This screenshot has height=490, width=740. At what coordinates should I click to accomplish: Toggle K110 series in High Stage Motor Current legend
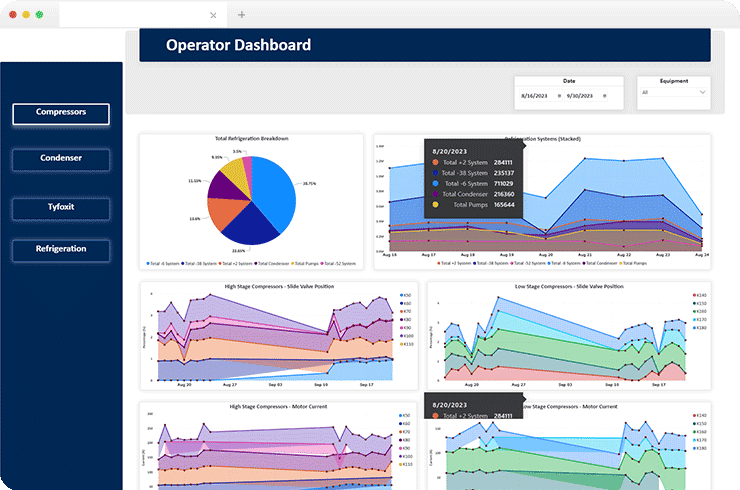click(x=400, y=464)
